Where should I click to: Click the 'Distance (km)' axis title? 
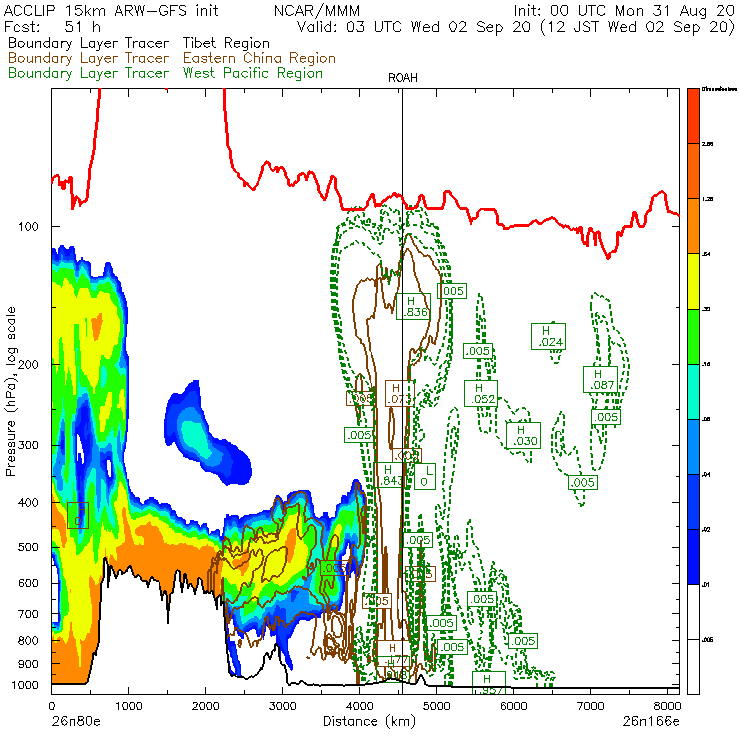(370, 721)
